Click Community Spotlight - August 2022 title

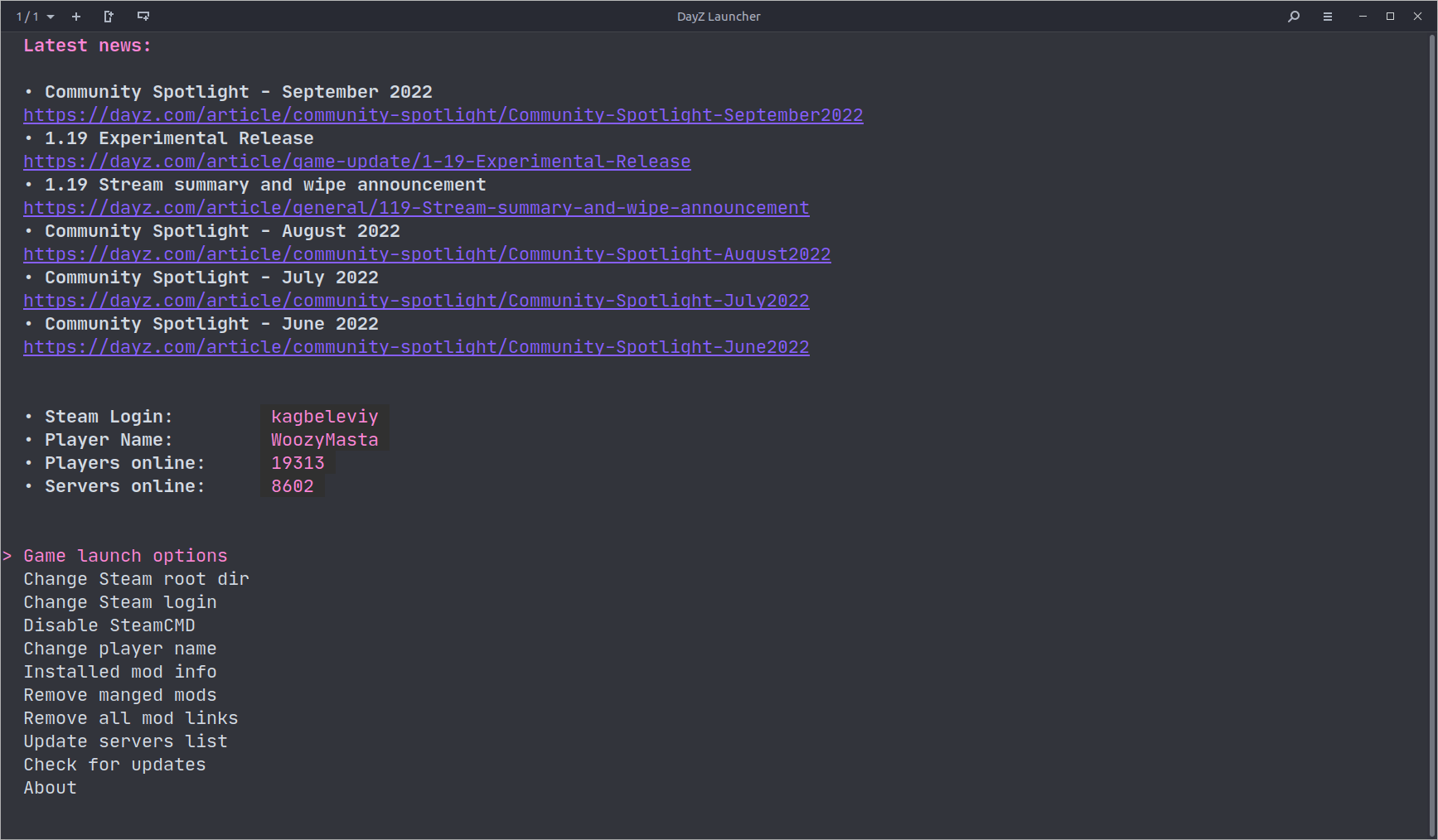coord(222,231)
